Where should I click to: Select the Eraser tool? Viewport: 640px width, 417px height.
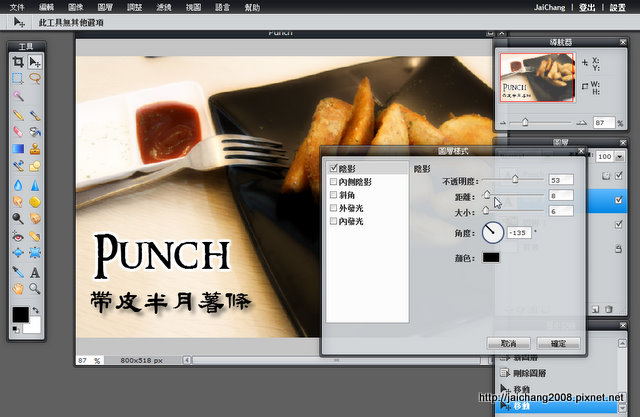[18, 131]
